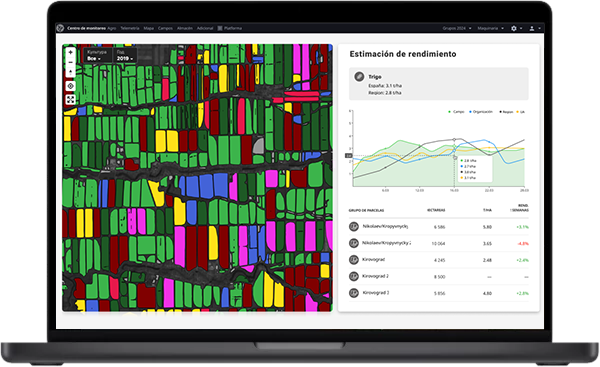
Task: Select the 'Kirovograd' group row (4 245 ha)
Action: coord(439,260)
